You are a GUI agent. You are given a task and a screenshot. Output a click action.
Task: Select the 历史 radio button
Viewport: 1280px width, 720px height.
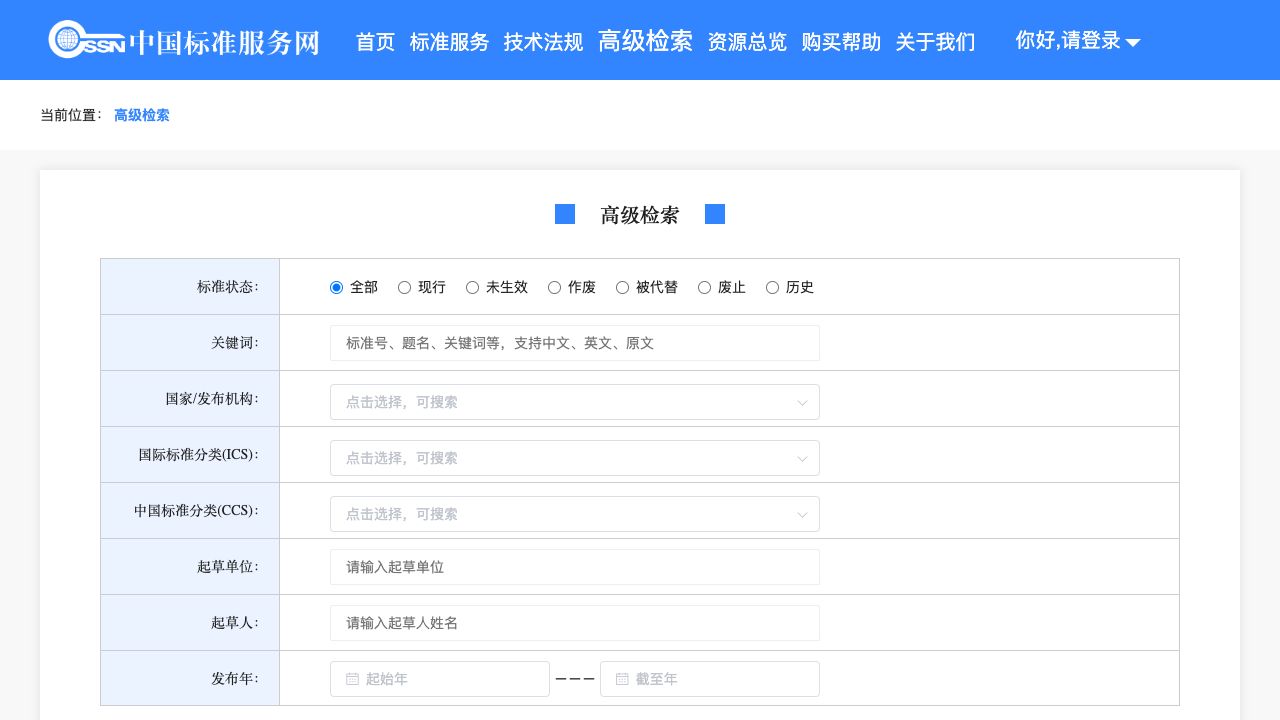[773, 288]
